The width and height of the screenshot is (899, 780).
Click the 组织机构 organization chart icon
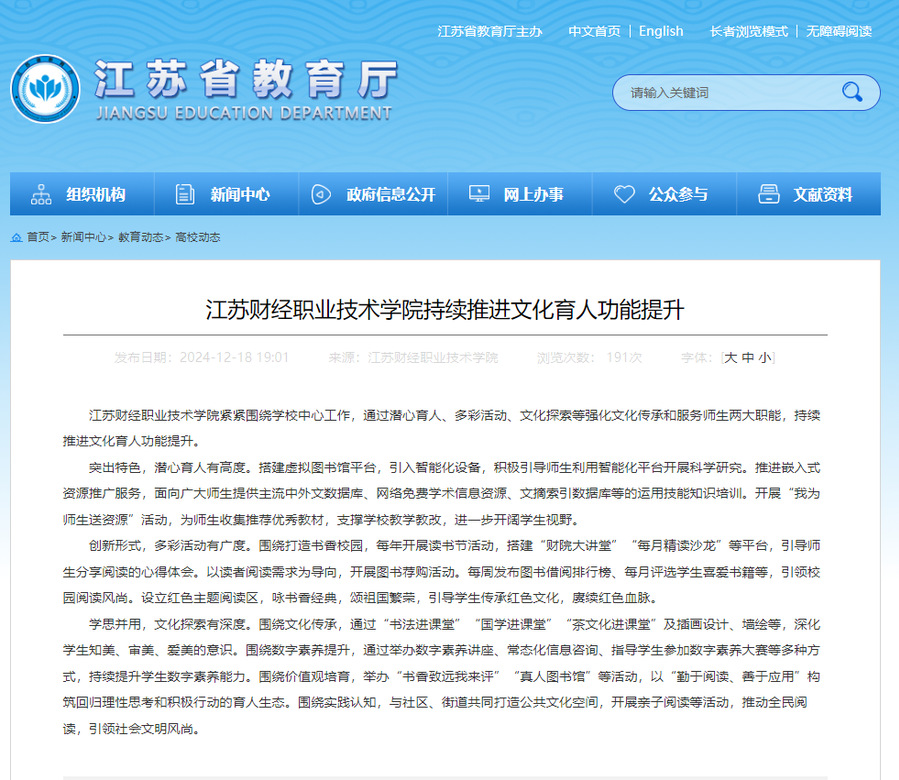point(41,194)
